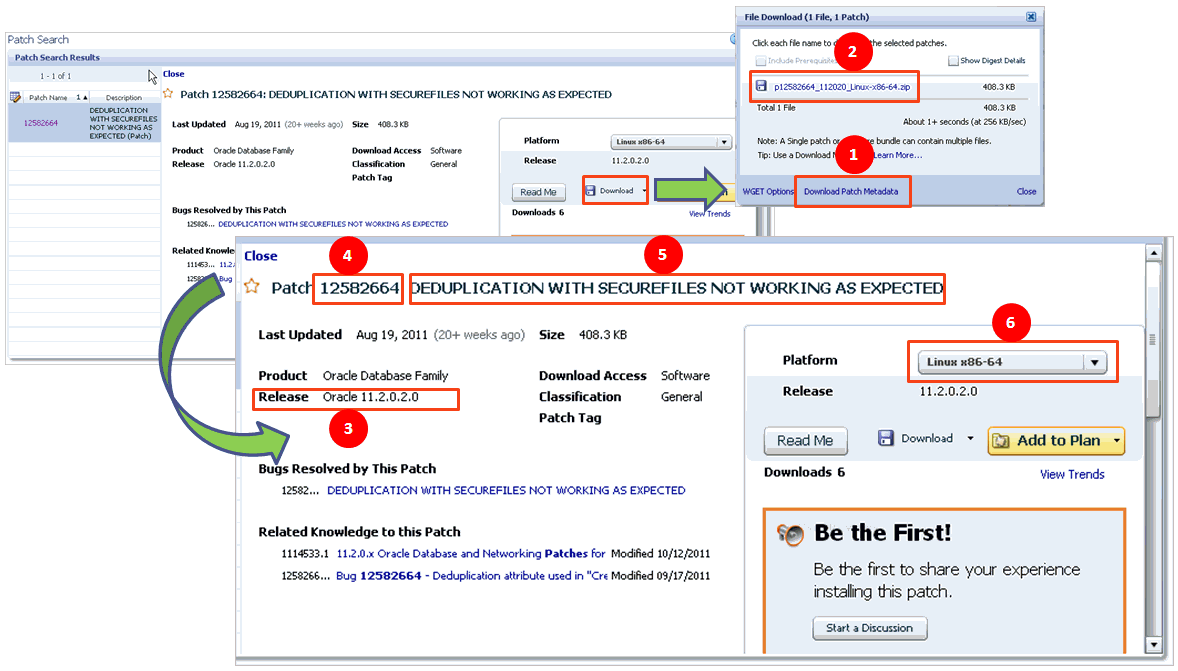Image resolution: width=1178 pixels, height=671 pixels.
Task: Click the Start a Discussion button
Action: 869,628
